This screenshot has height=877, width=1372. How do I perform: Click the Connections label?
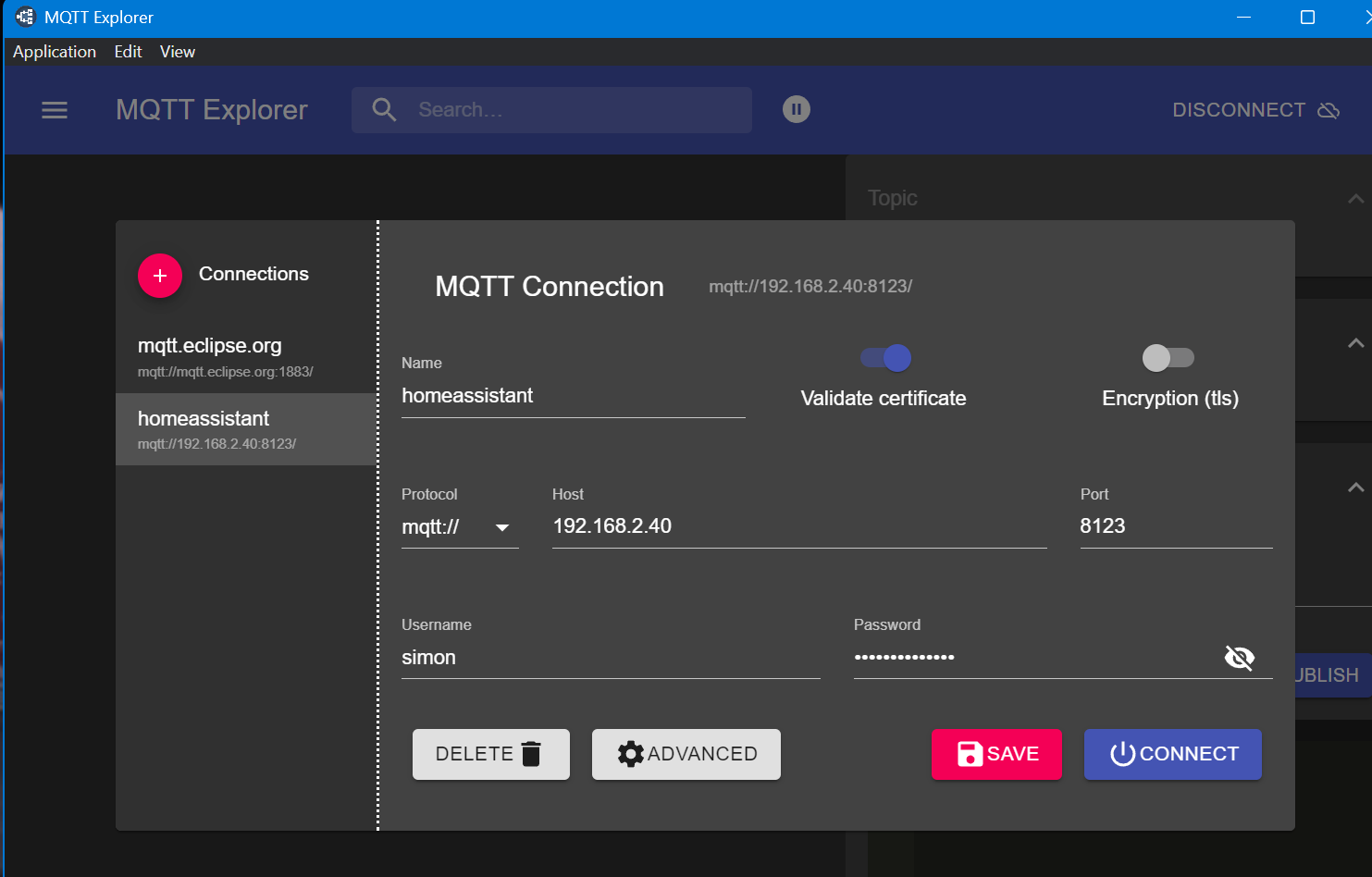coord(253,275)
